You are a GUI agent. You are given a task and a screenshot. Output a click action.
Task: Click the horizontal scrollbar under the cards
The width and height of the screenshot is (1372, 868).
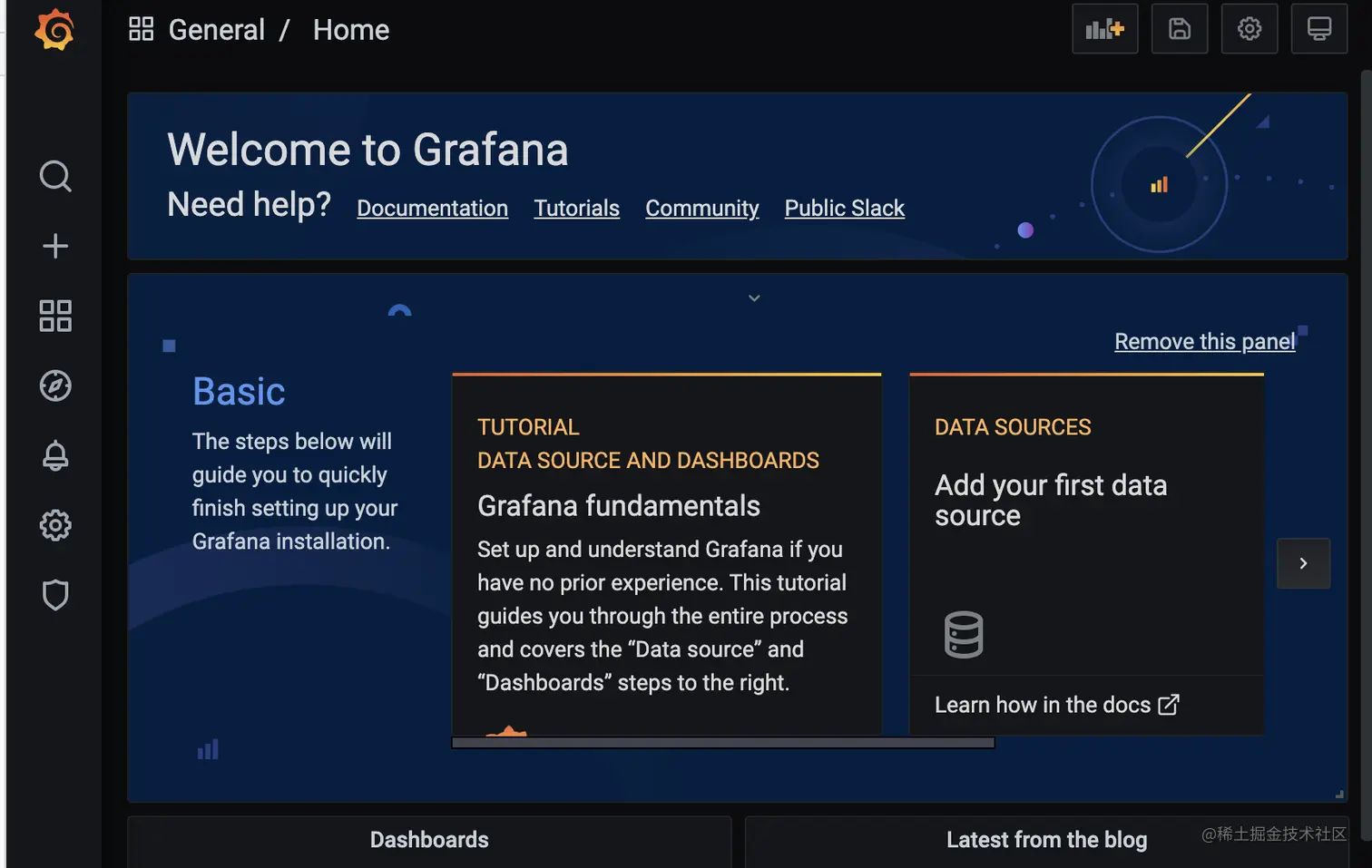[722, 743]
